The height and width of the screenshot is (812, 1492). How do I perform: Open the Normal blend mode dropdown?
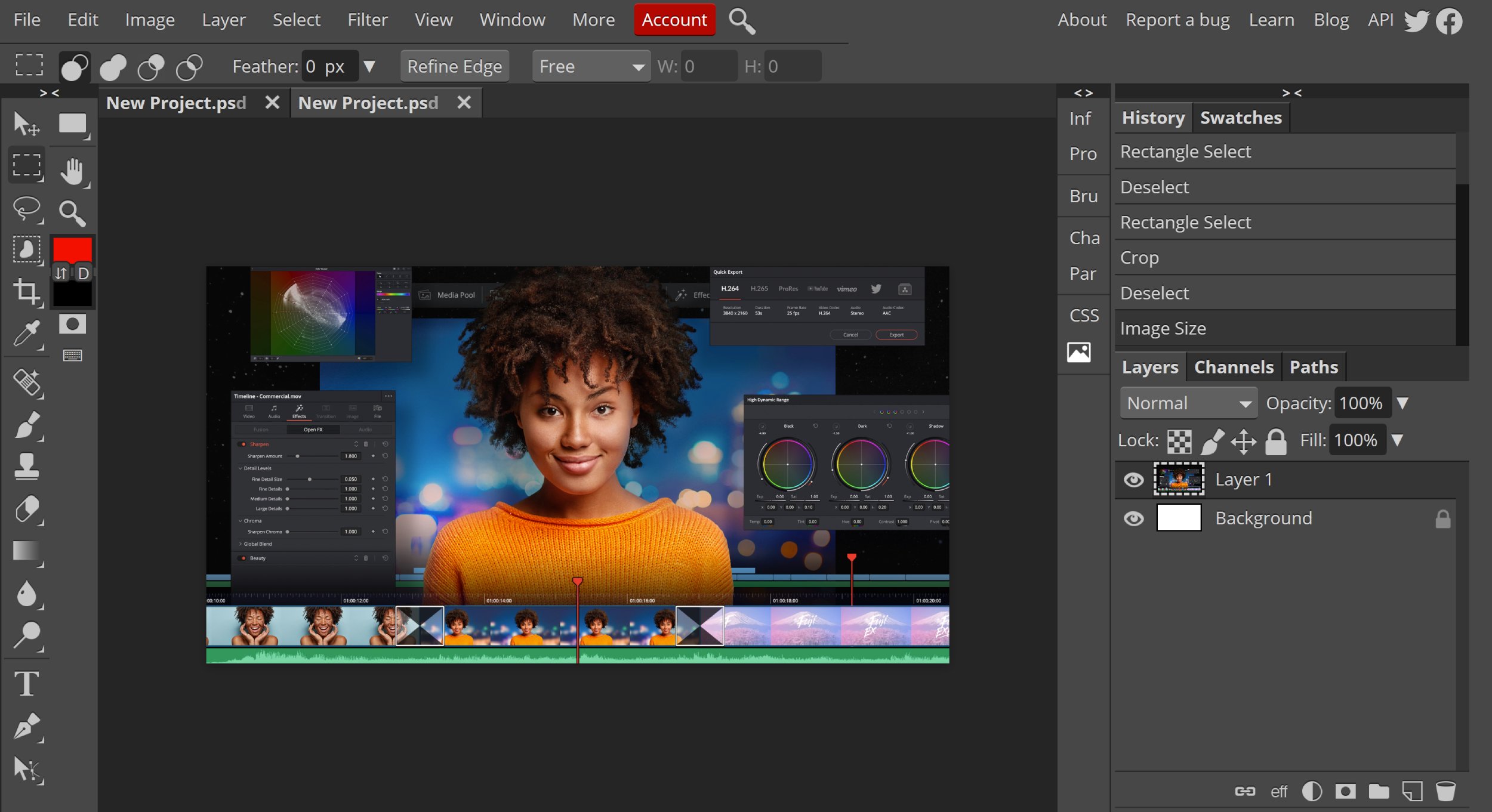pyautogui.click(x=1188, y=403)
